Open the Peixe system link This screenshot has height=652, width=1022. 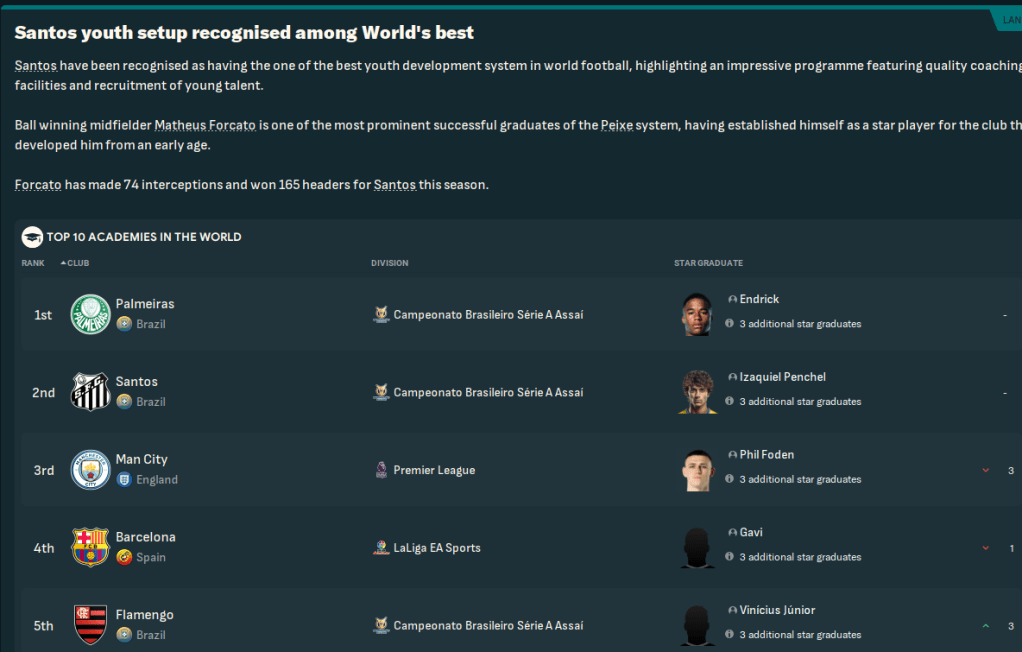(x=615, y=126)
